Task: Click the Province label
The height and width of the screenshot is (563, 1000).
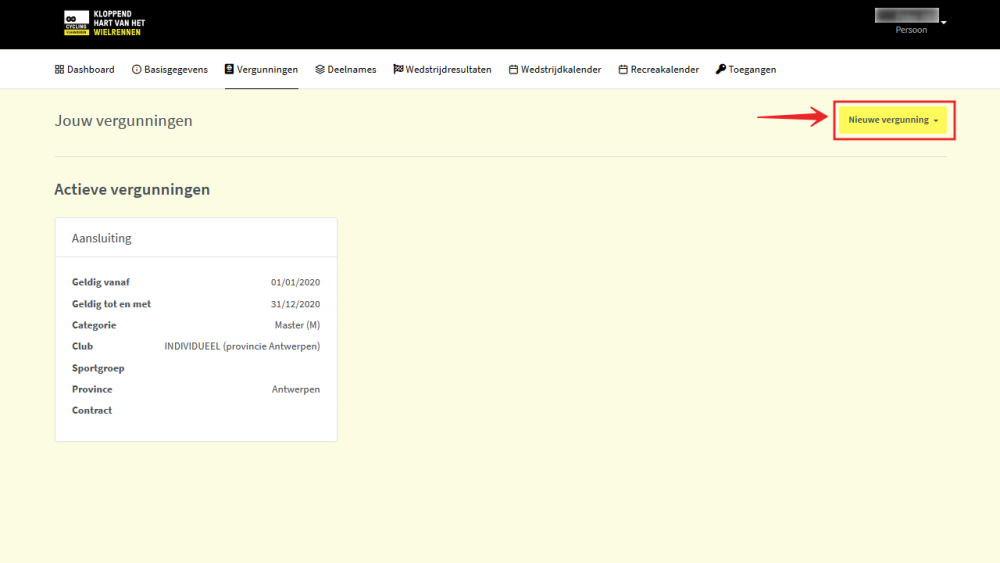Action: [x=92, y=389]
